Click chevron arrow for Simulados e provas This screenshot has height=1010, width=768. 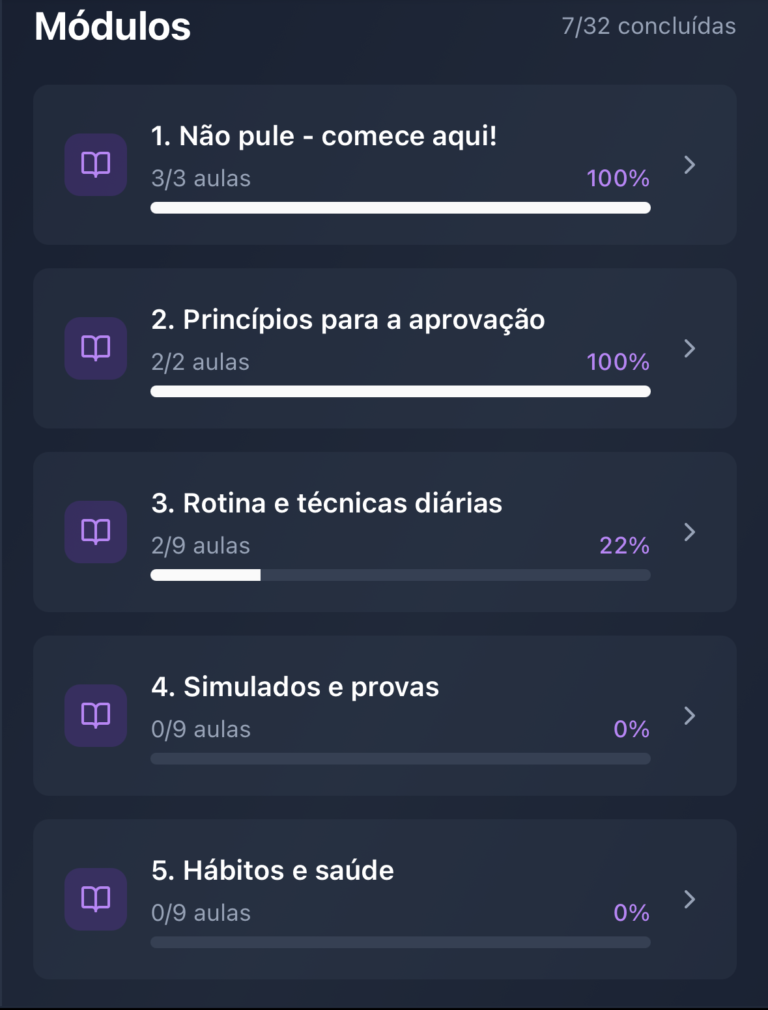pos(689,716)
